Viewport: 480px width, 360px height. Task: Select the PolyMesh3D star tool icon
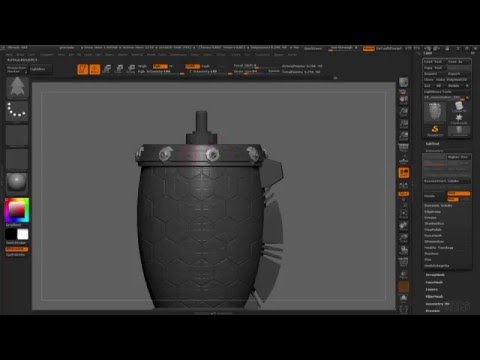459,119
